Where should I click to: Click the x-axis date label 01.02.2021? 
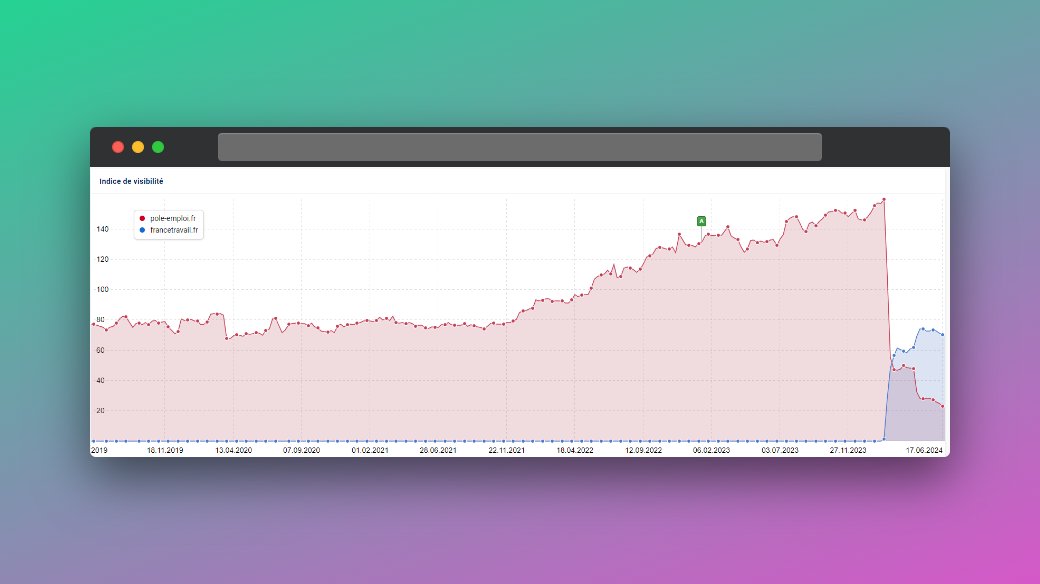(x=370, y=450)
